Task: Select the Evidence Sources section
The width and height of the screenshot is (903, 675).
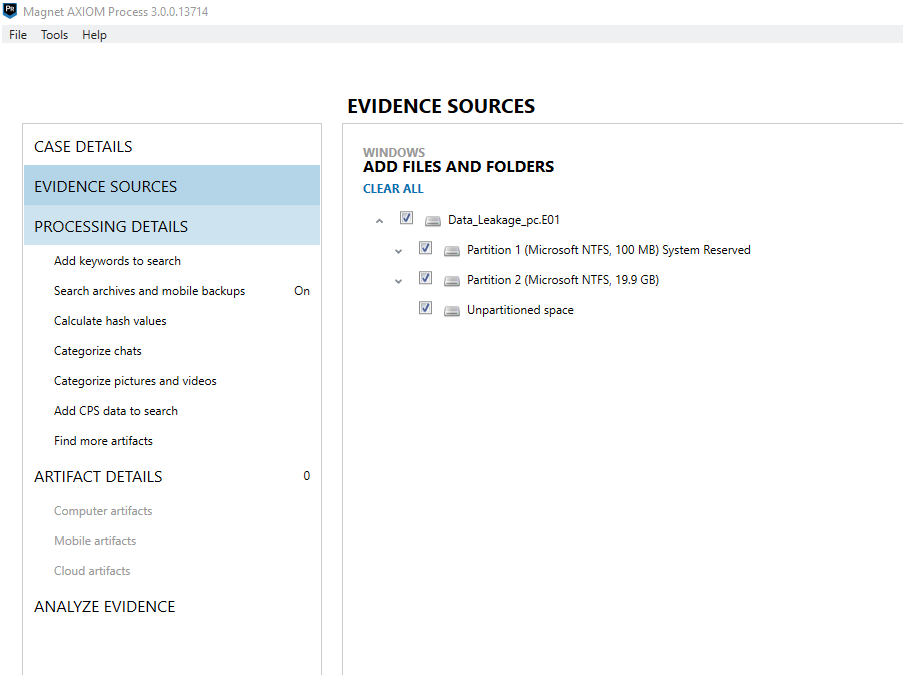Action: (172, 186)
